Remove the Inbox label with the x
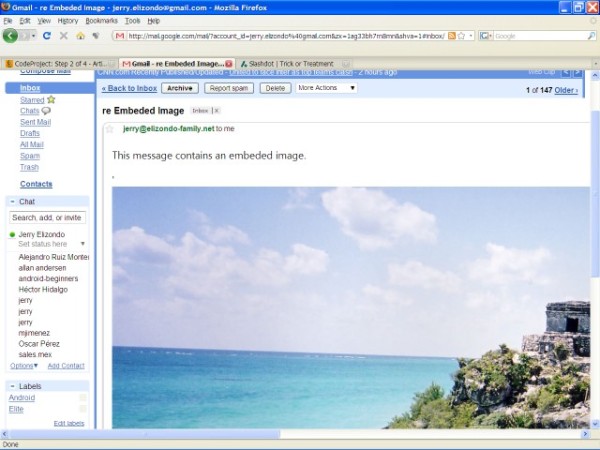 (x=216, y=111)
